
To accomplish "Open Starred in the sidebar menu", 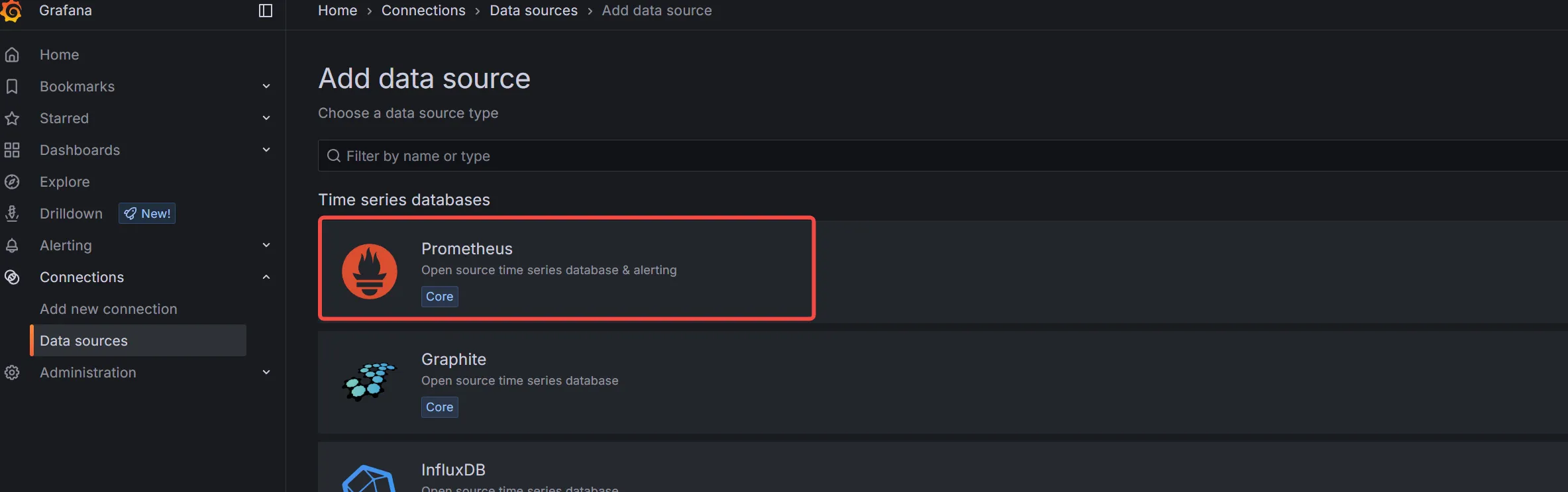I will [64, 119].
